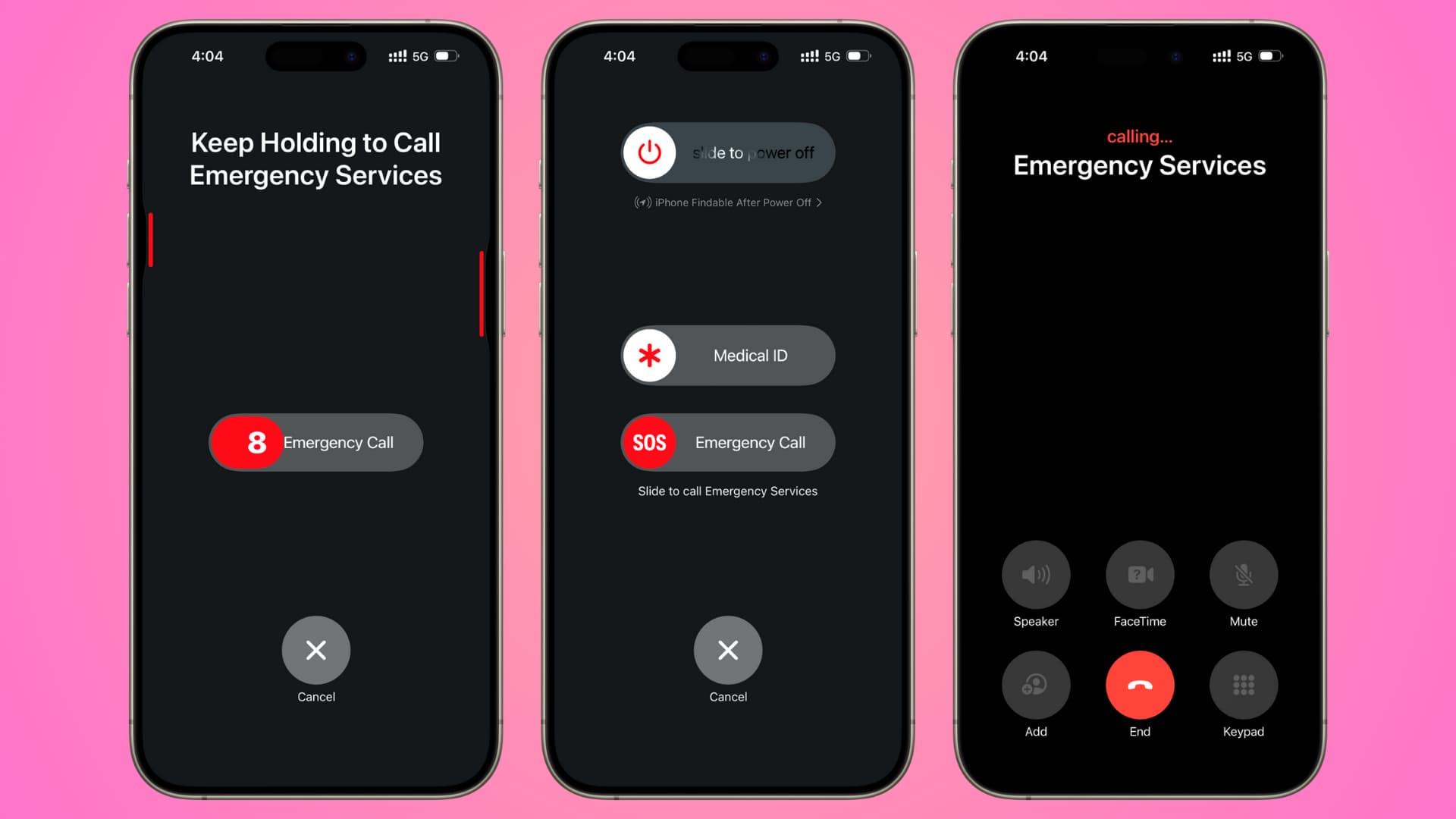
Task: Enable Speaker during Emergency Services call
Action: coord(1035,575)
